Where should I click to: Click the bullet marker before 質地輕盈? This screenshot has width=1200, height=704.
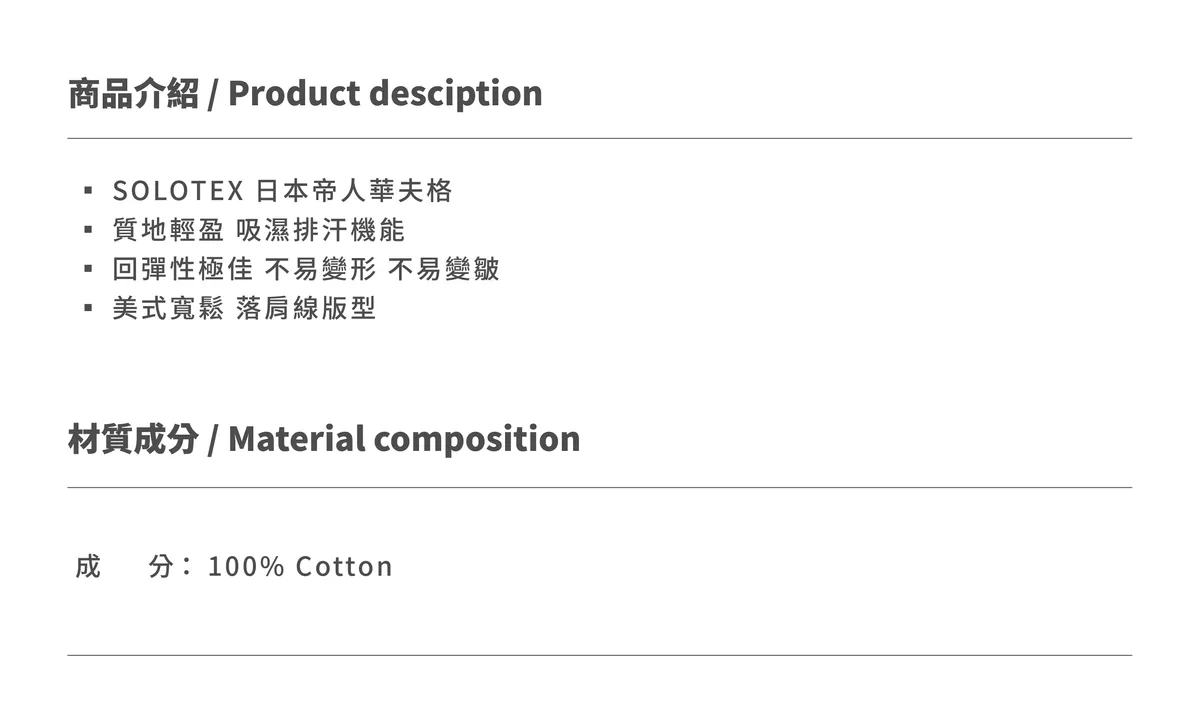pyautogui.click(x=88, y=230)
